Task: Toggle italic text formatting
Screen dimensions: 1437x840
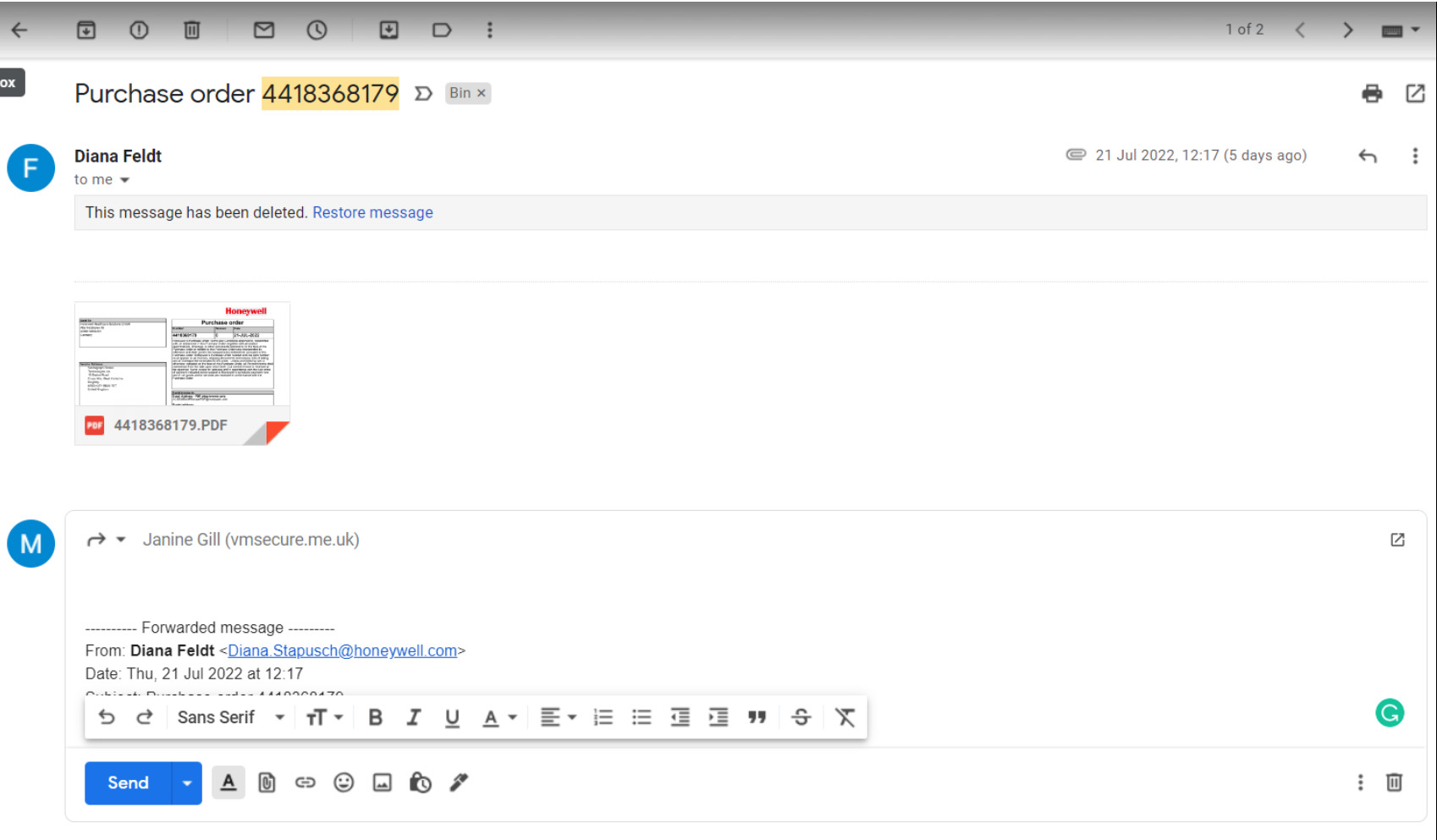Action: [413, 718]
